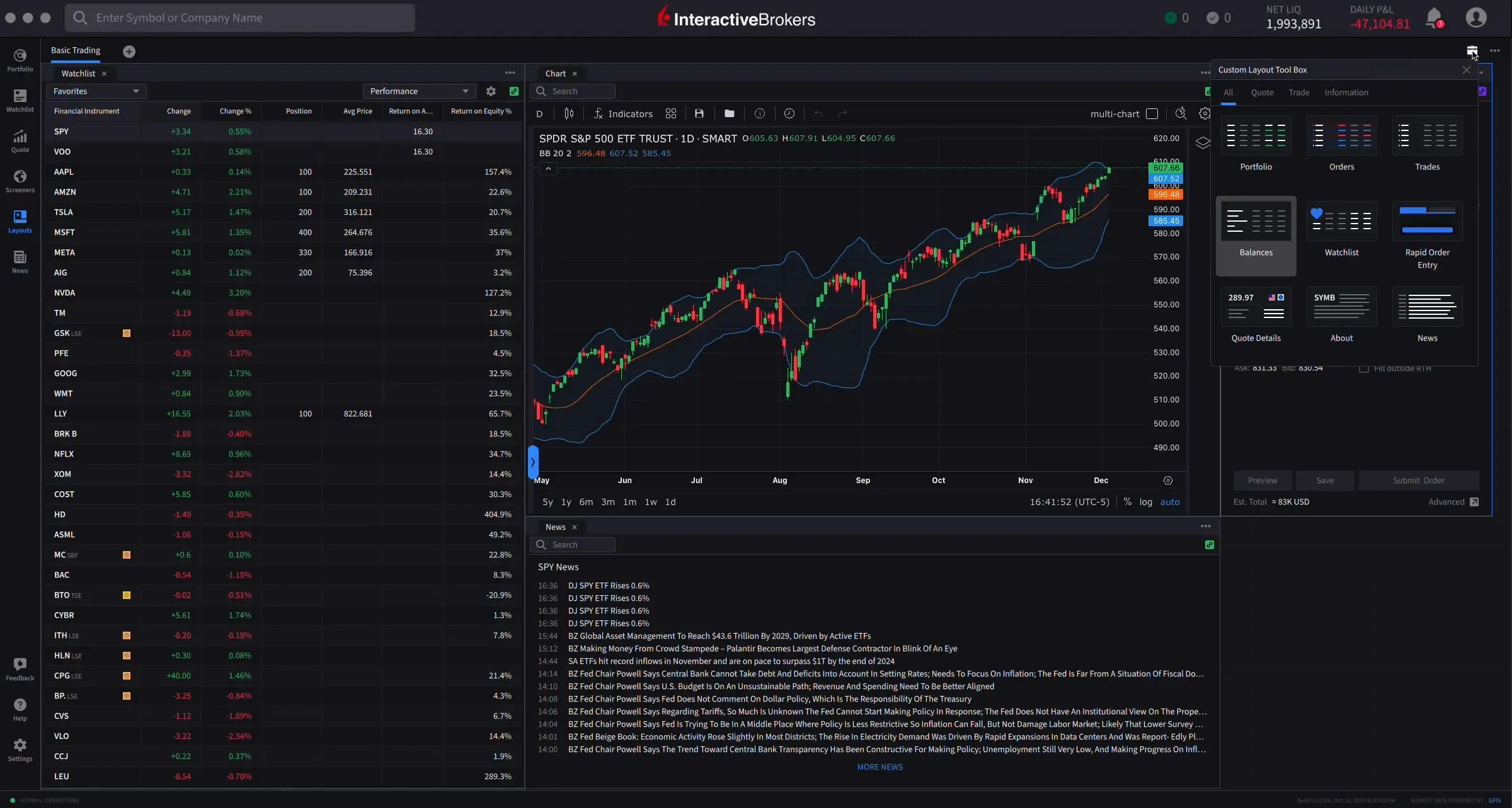The width and height of the screenshot is (1512, 808).
Task: Select the candlestick chart style icon
Action: [x=569, y=113]
